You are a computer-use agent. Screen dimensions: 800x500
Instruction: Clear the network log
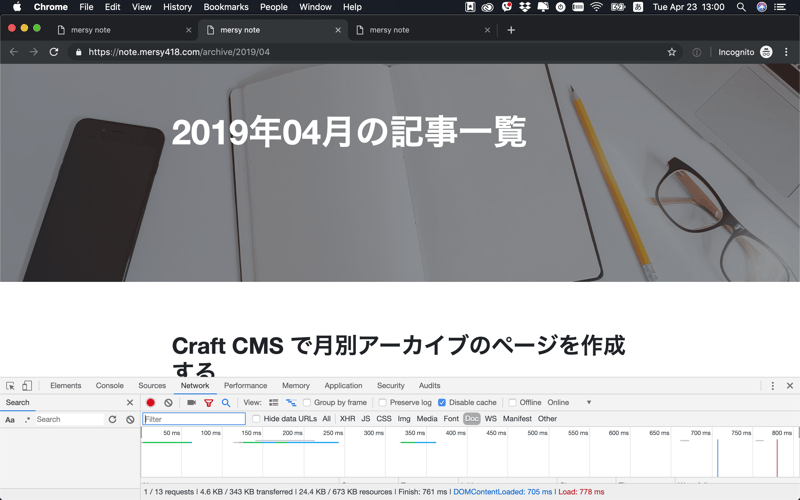tap(168, 403)
